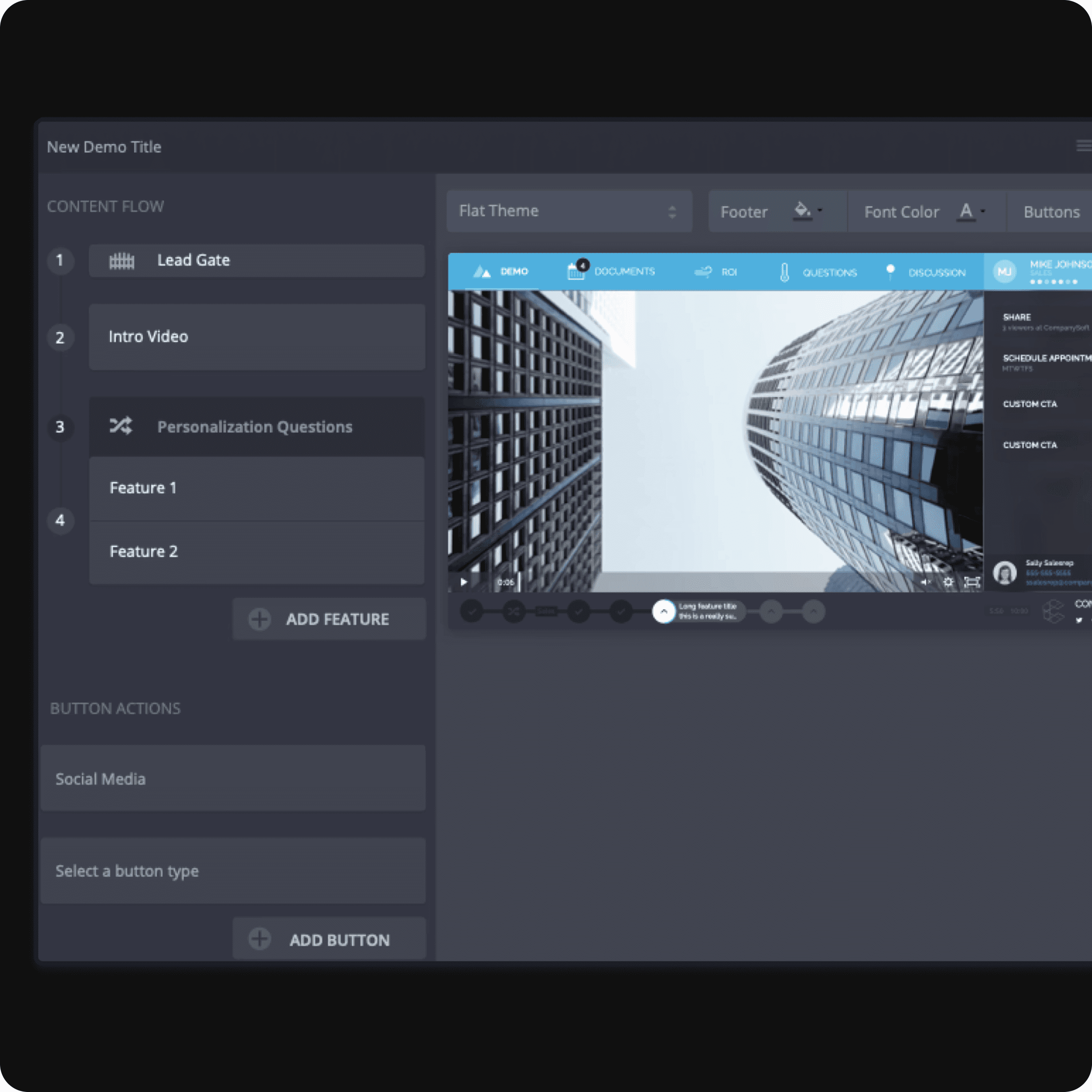
Task: Open the Flat Theme dropdown
Action: tap(569, 211)
